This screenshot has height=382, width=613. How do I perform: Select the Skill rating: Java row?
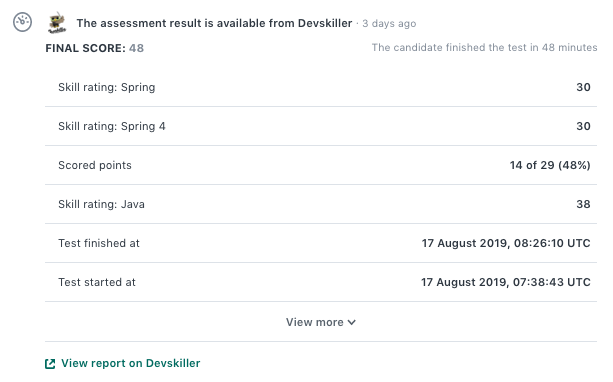click(321, 204)
